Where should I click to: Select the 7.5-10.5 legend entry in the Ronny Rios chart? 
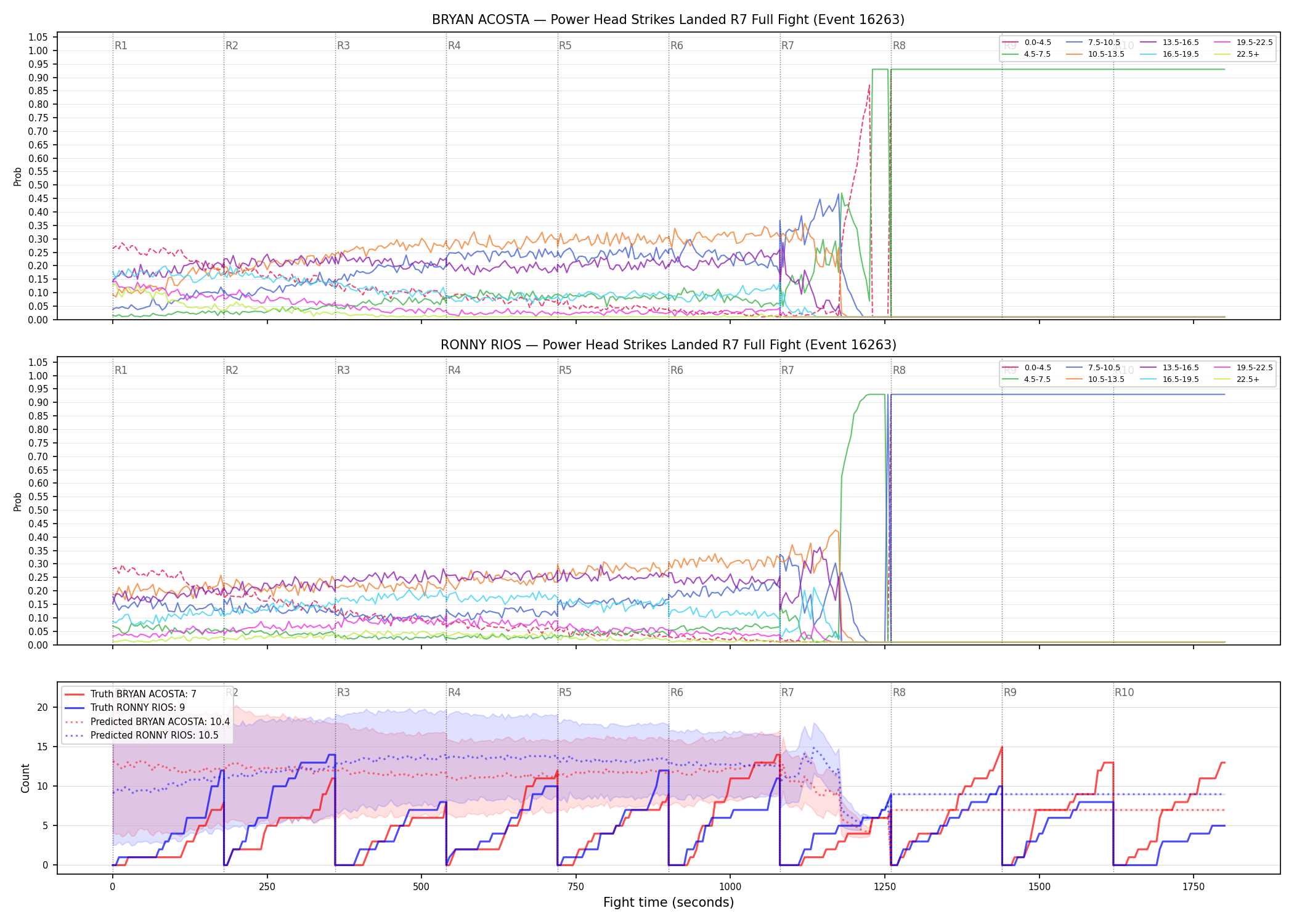tap(1093, 368)
